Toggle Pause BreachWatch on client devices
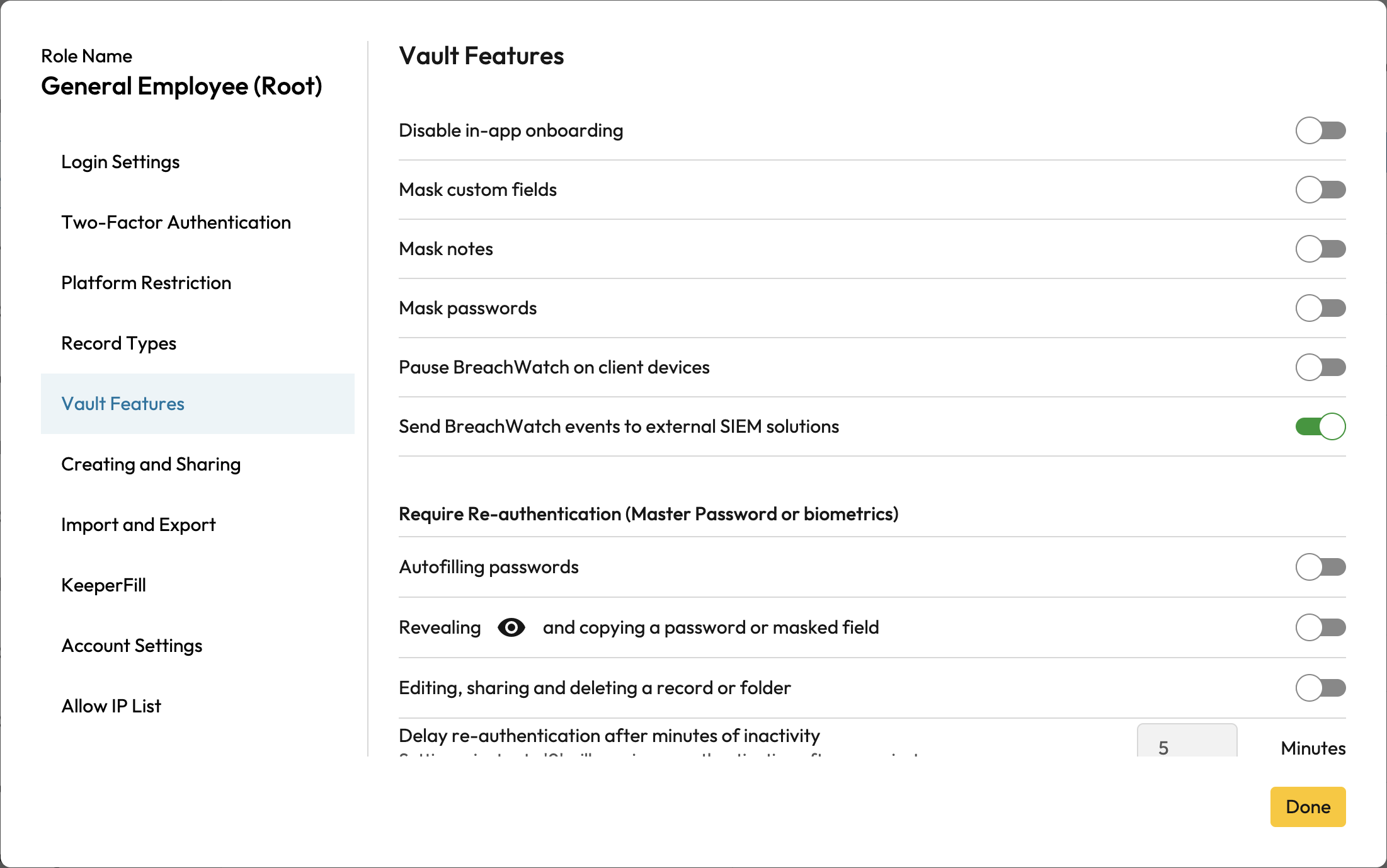The image size is (1387, 868). click(x=1320, y=367)
